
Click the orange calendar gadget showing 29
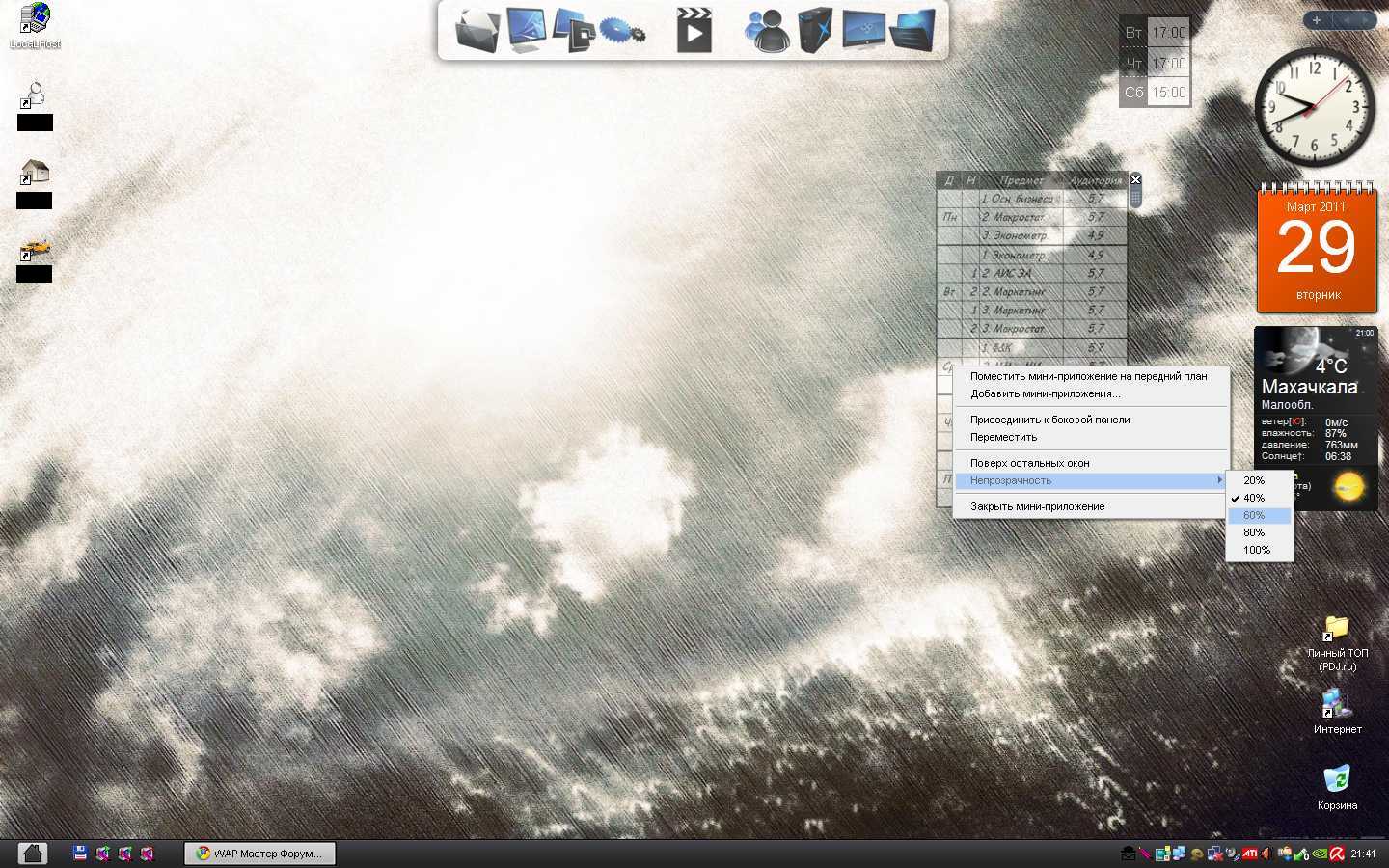coord(1317,249)
